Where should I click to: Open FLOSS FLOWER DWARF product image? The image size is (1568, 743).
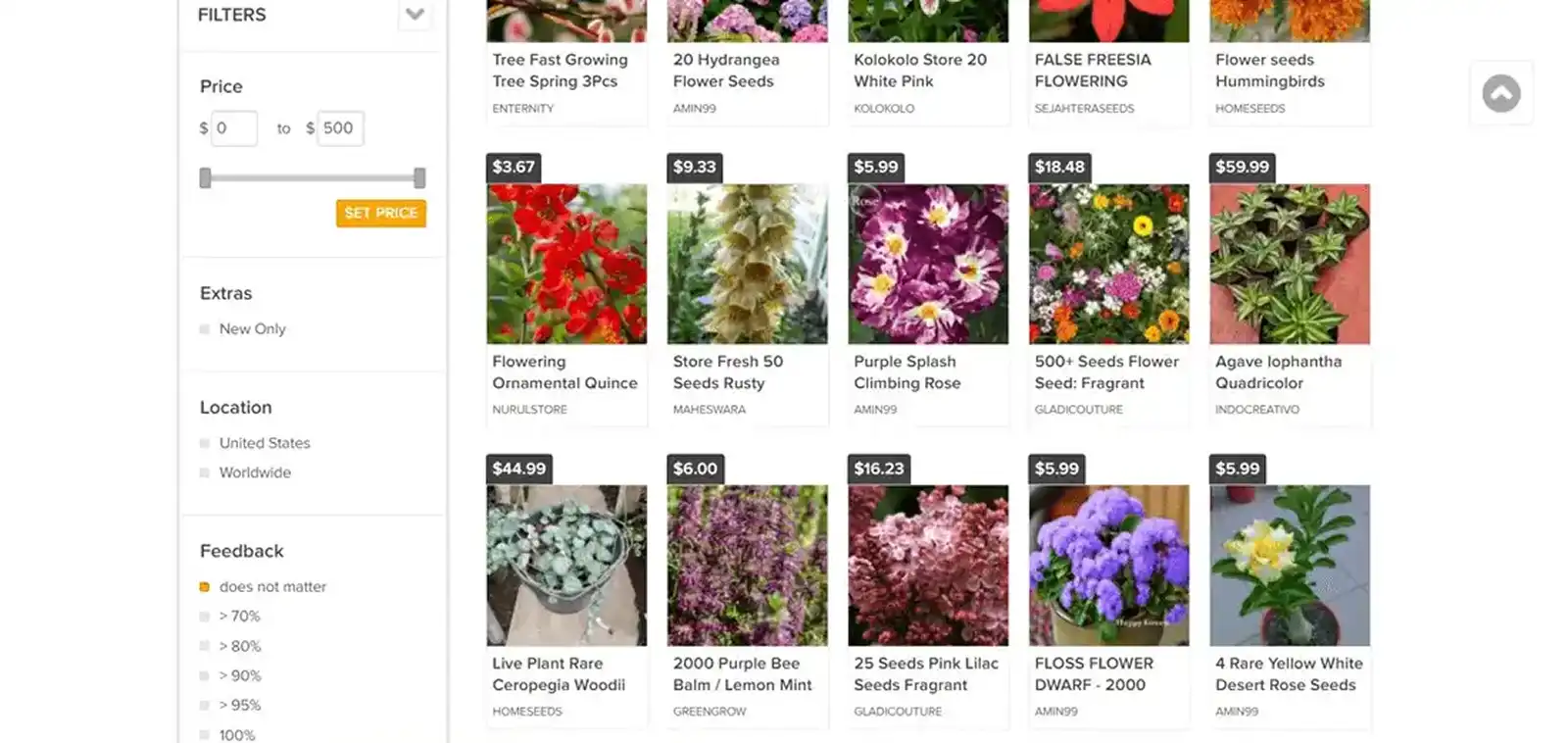coord(1108,566)
